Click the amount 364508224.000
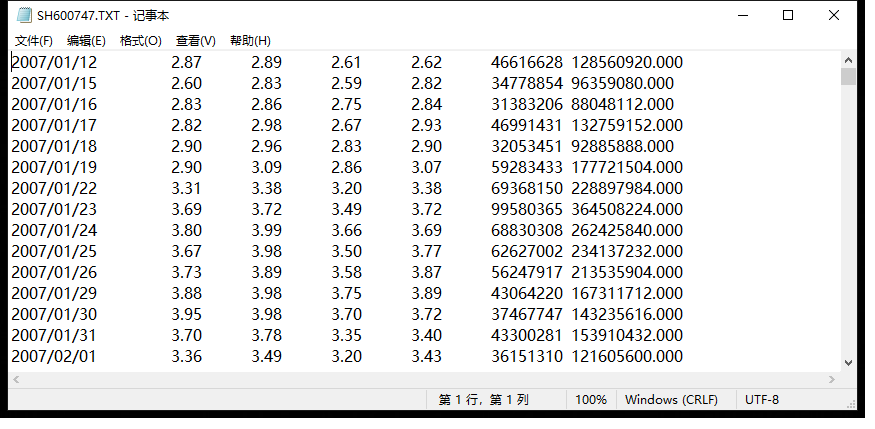Image resolution: width=875 pixels, height=429 pixels. (x=627, y=209)
